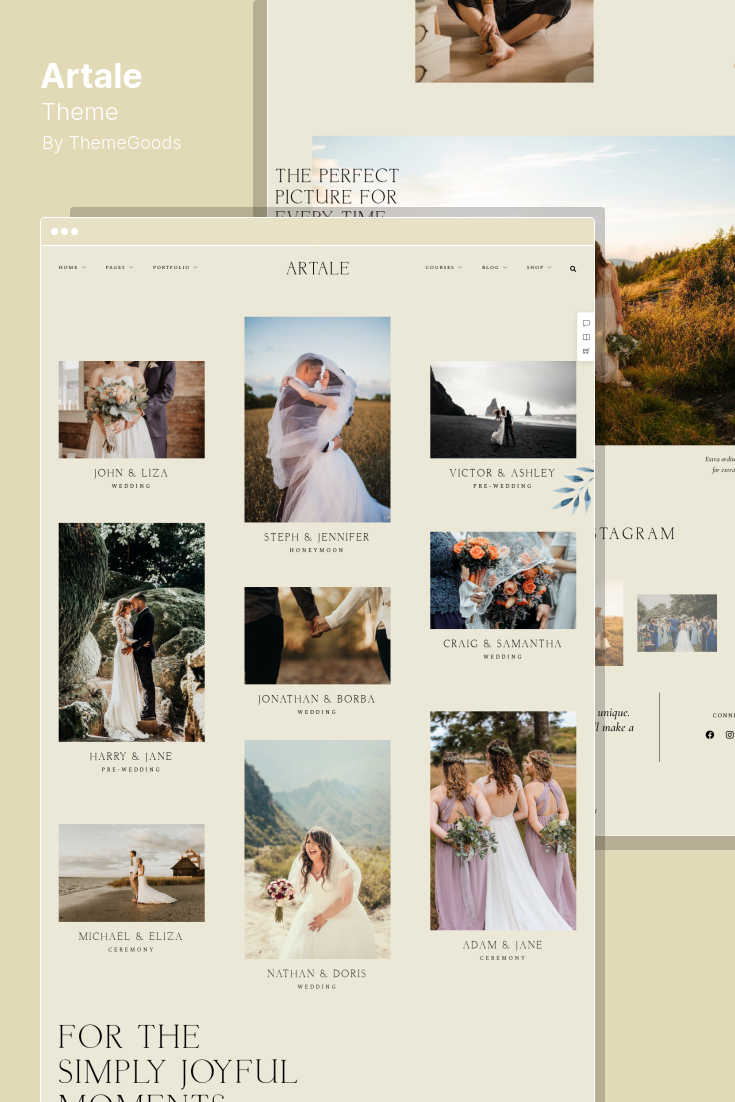
Task: Open the Harry & Jane rocks photo
Action: [131, 633]
